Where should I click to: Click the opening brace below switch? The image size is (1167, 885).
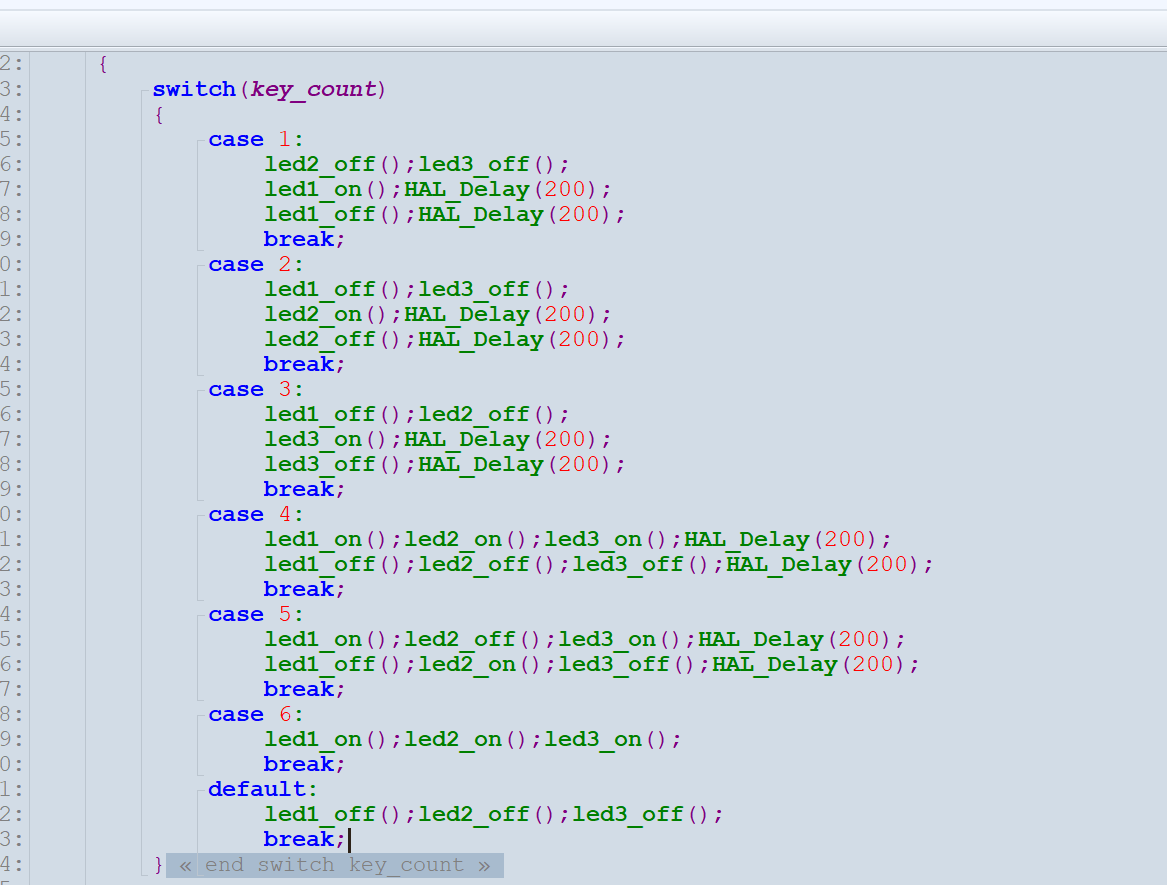tap(159, 115)
